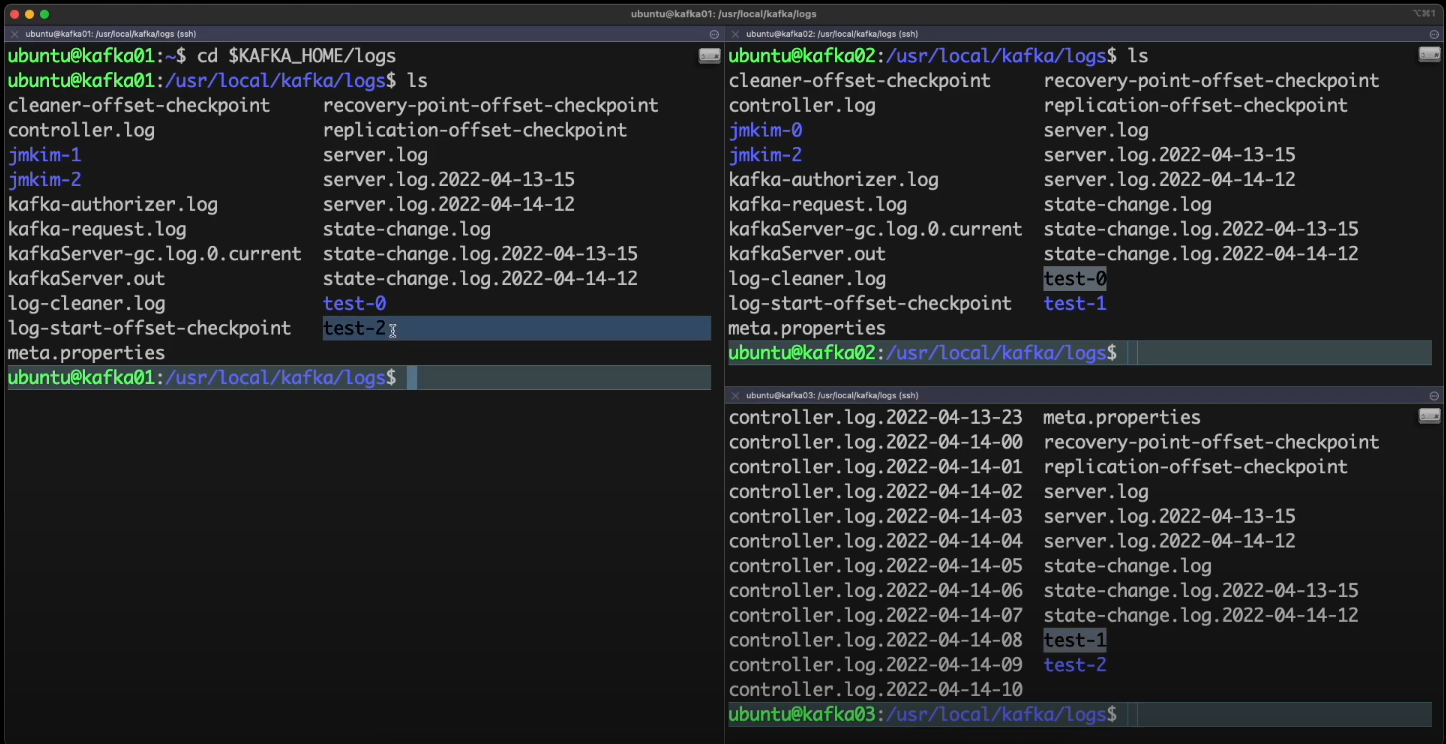Screen dimensions: 1446x744
Task: Click meta.properties in kafka01 pane
Action: pos(86,353)
